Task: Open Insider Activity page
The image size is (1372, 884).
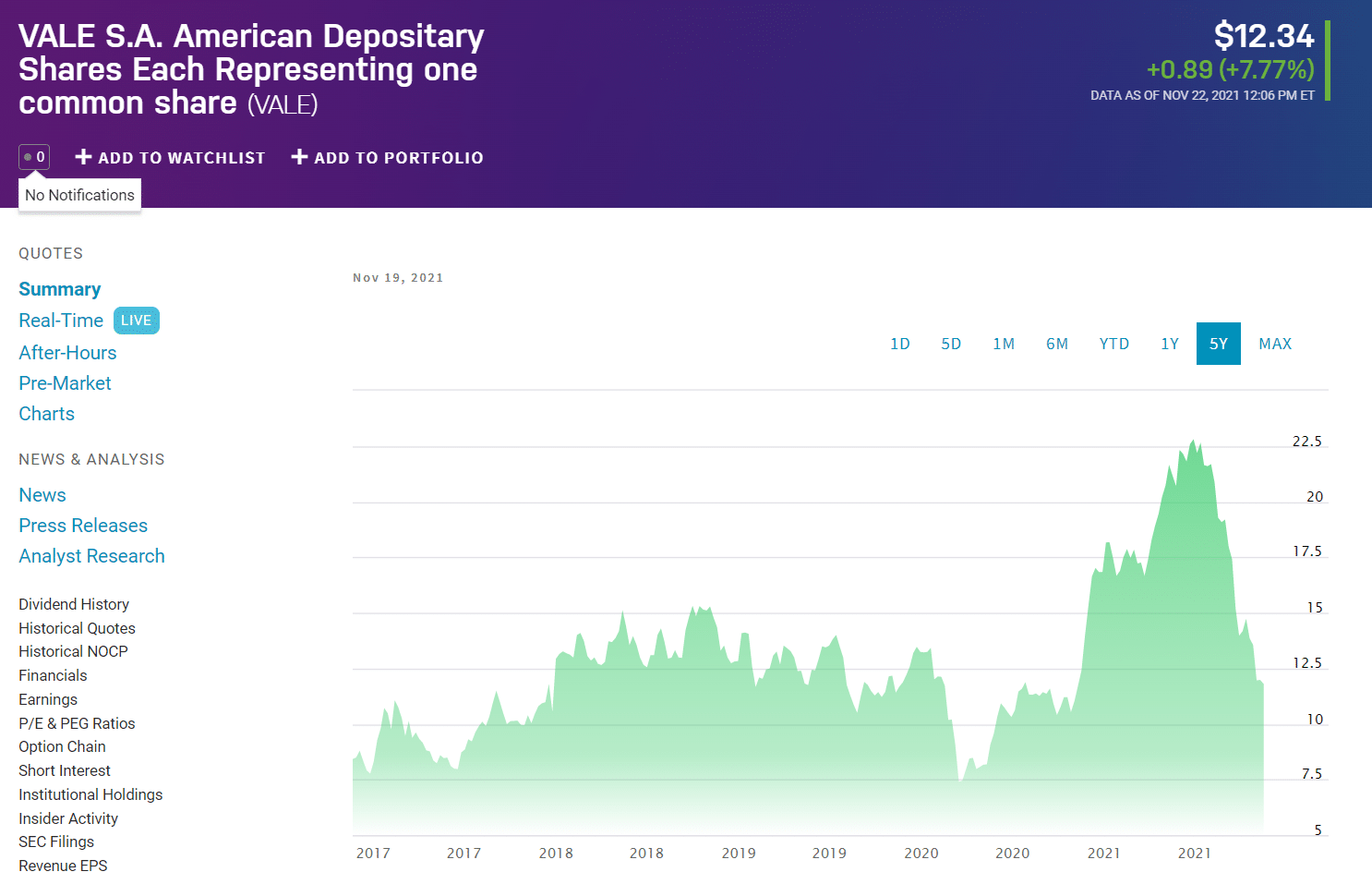Action: pos(68,818)
